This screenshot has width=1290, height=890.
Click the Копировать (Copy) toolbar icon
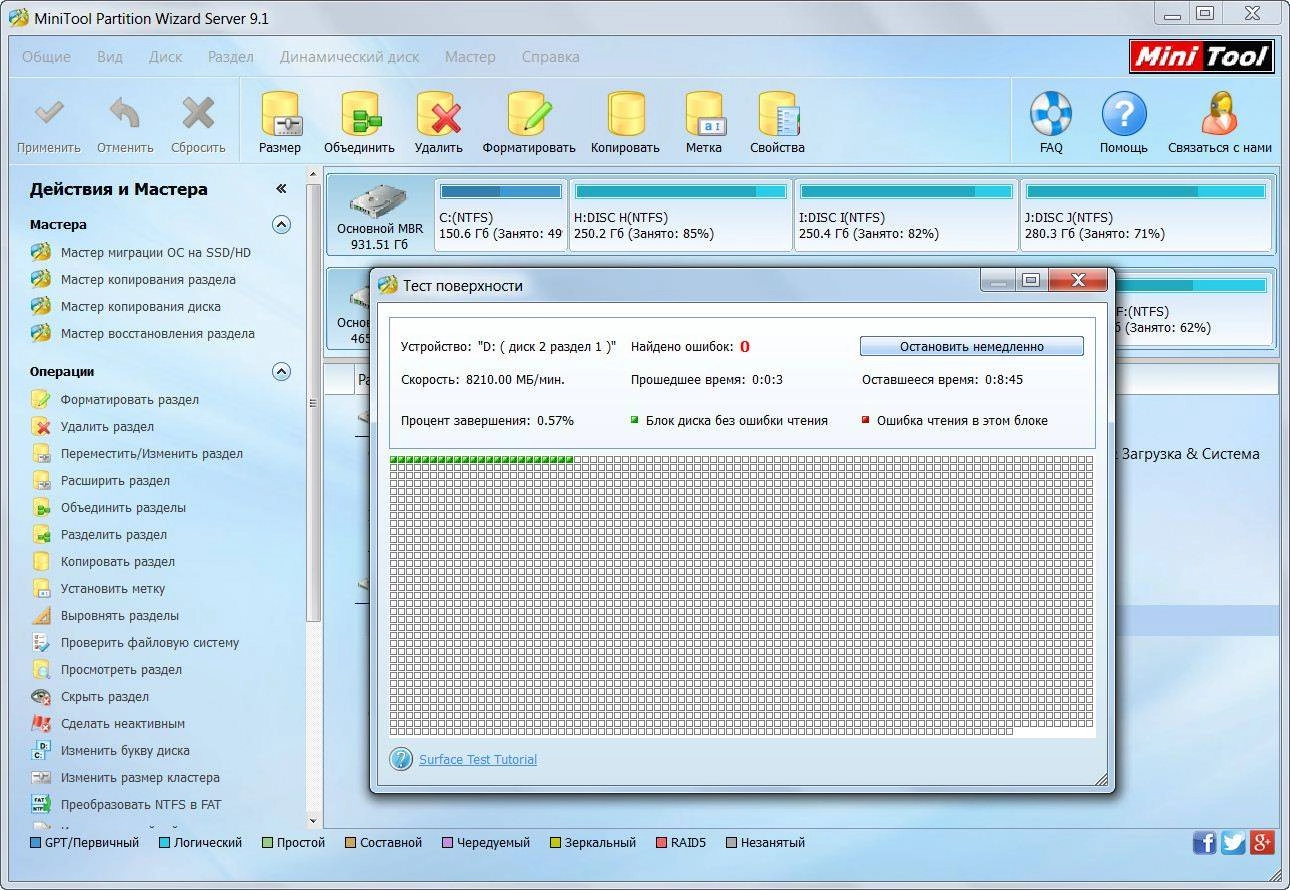point(626,114)
